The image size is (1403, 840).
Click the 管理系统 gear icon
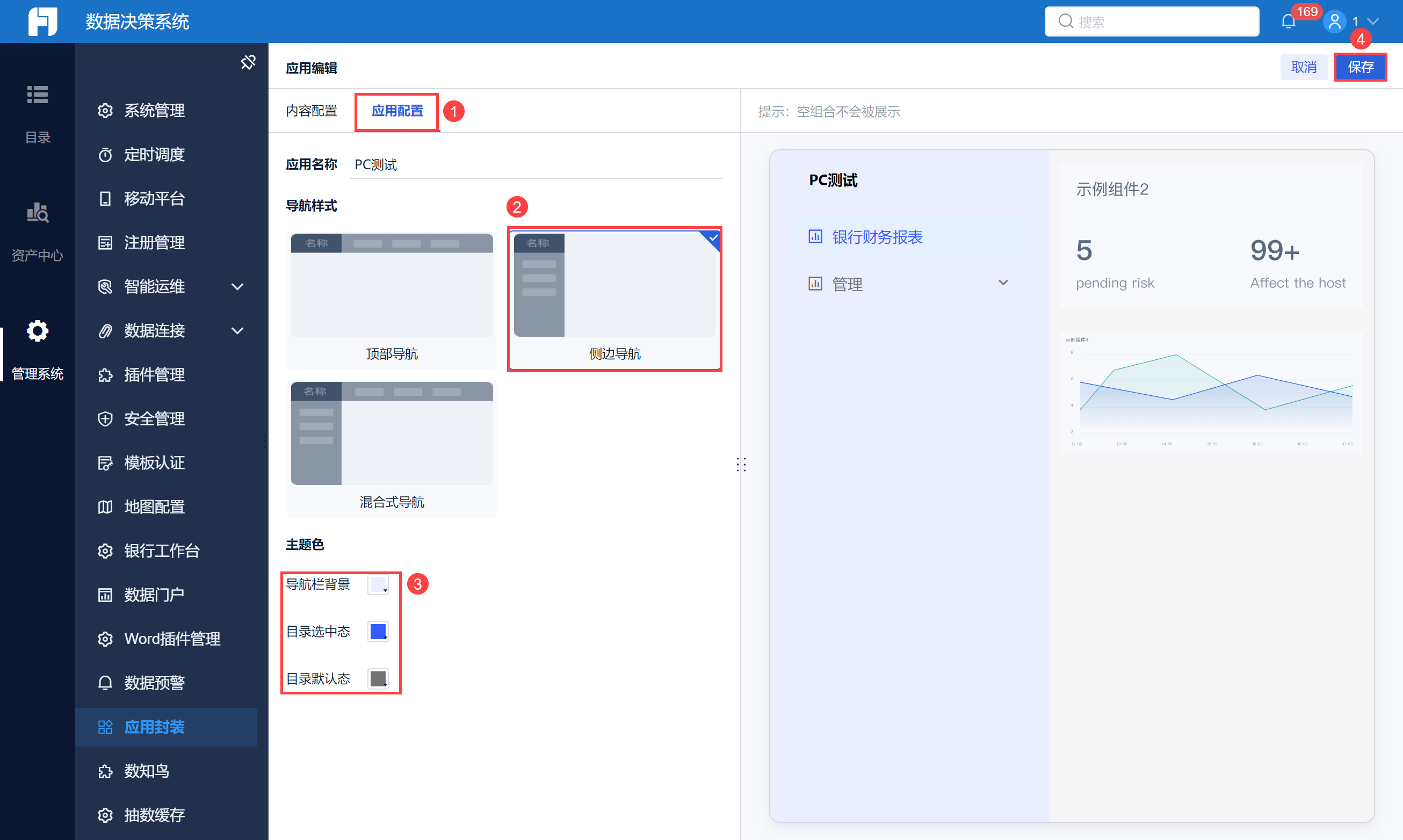tap(38, 330)
